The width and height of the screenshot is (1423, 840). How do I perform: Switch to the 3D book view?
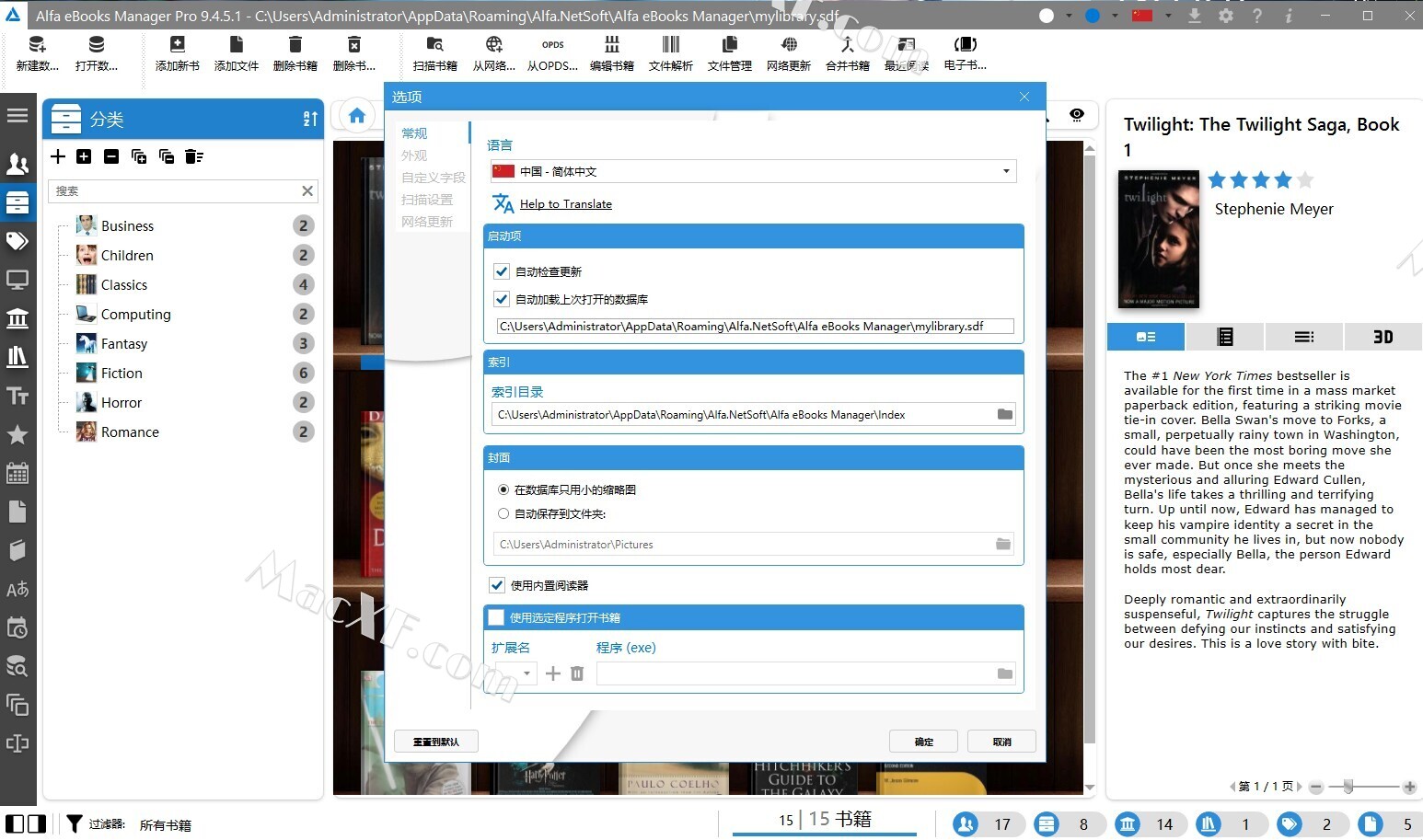[1383, 337]
